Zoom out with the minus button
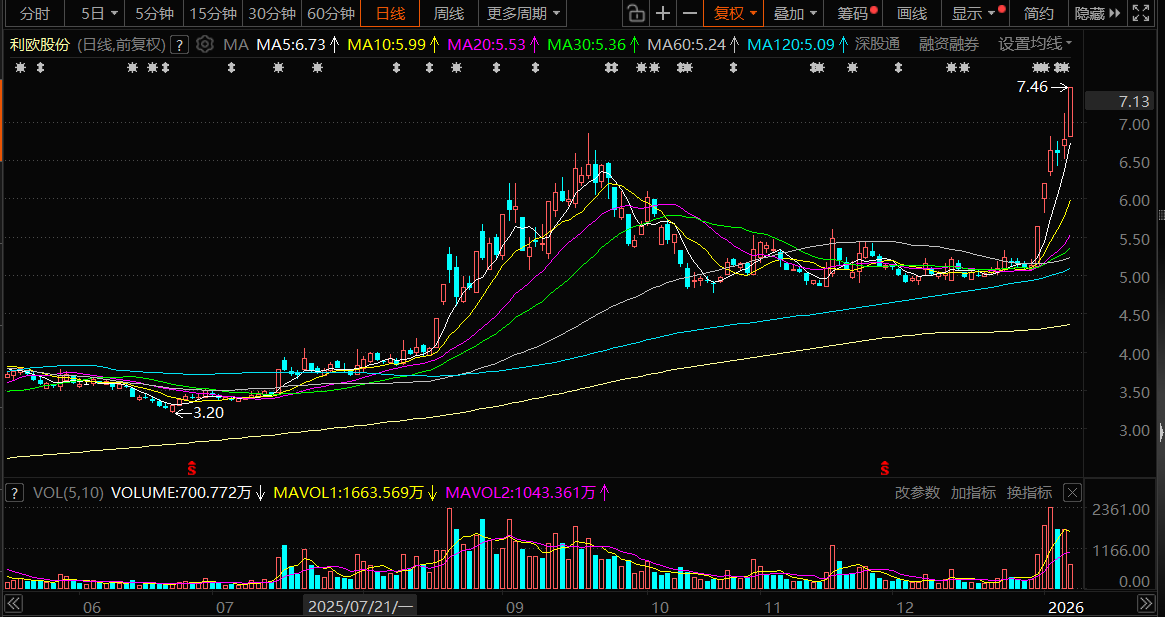Viewport: 1165px width, 617px height. pyautogui.click(x=690, y=13)
